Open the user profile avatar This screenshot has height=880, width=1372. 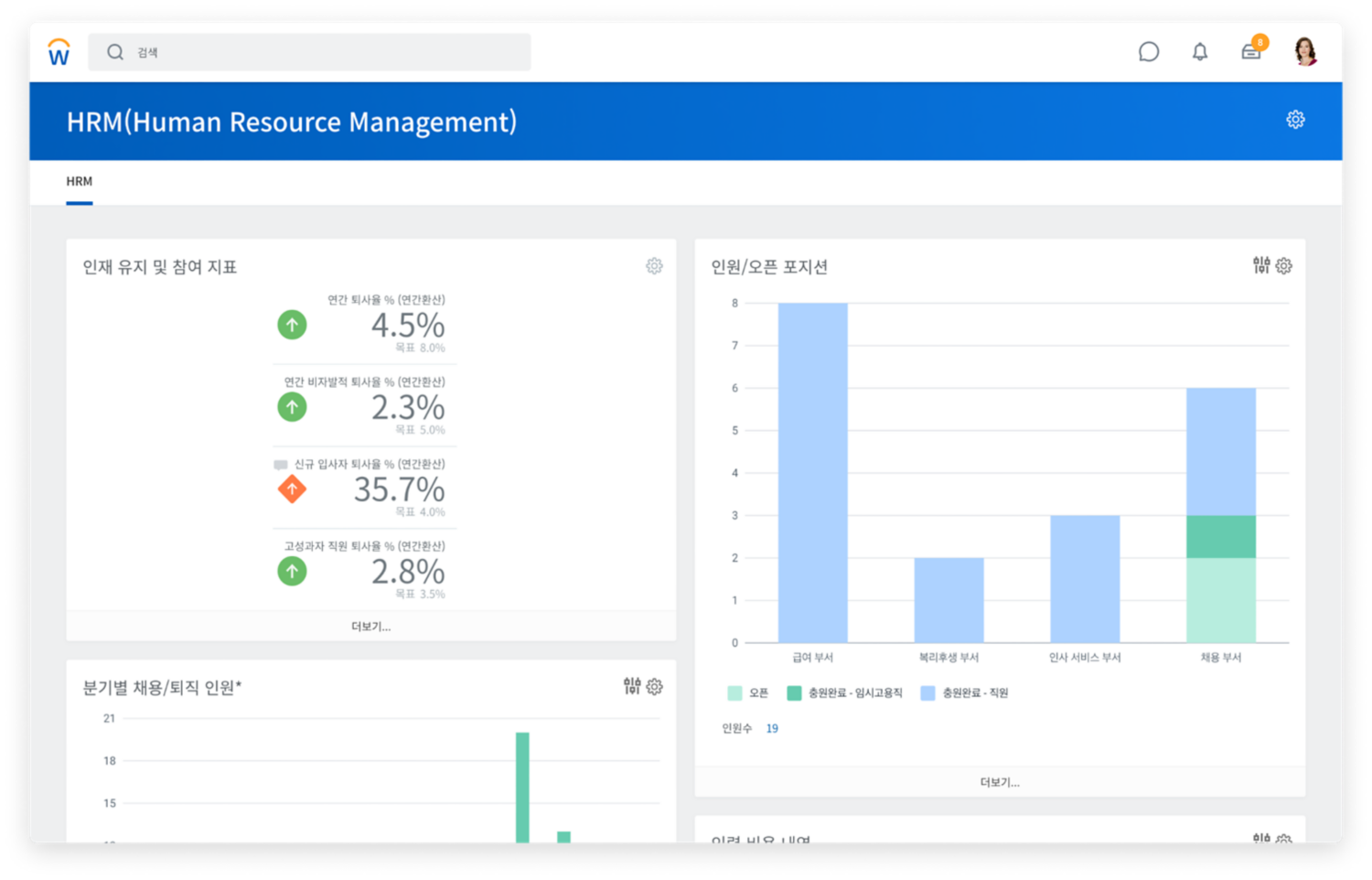tap(1305, 51)
